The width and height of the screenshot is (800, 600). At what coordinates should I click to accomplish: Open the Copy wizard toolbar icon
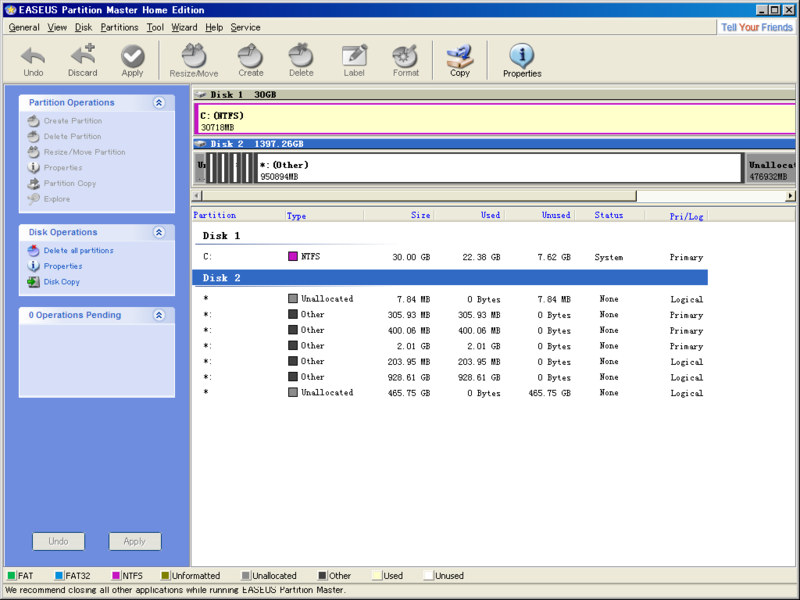[460, 61]
